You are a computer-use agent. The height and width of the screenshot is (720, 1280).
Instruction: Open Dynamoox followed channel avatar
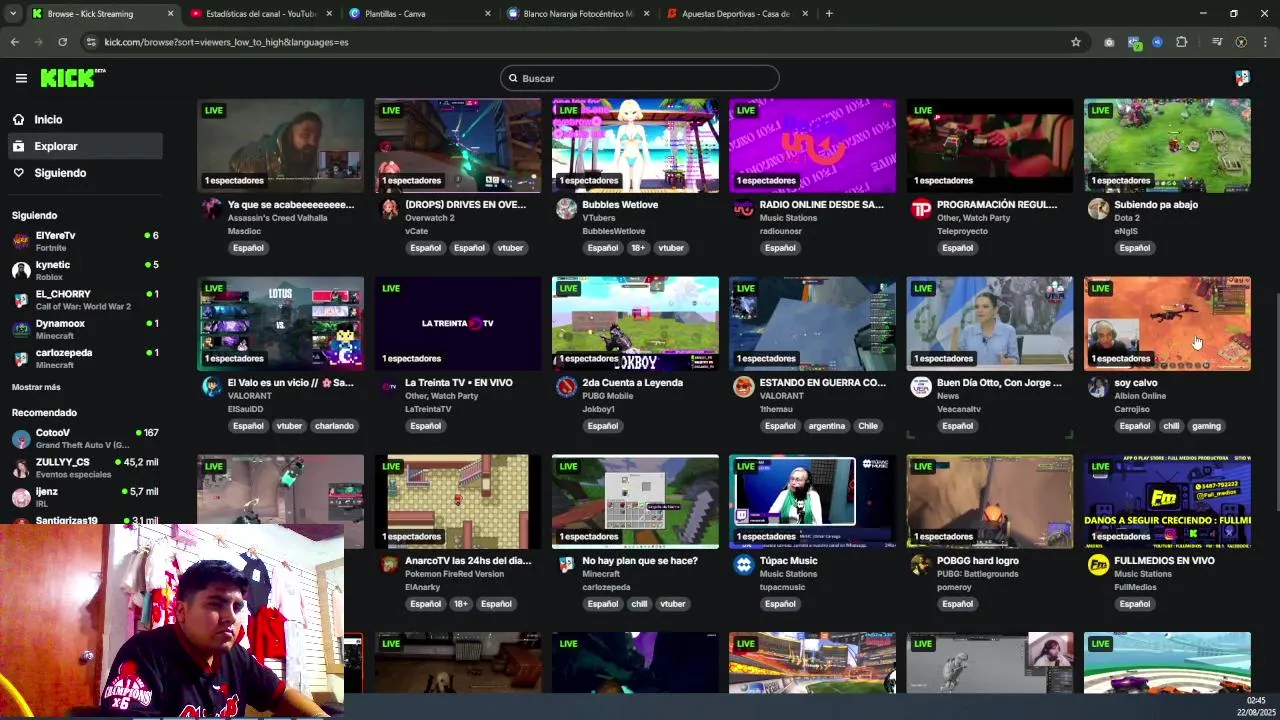point(21,329)
